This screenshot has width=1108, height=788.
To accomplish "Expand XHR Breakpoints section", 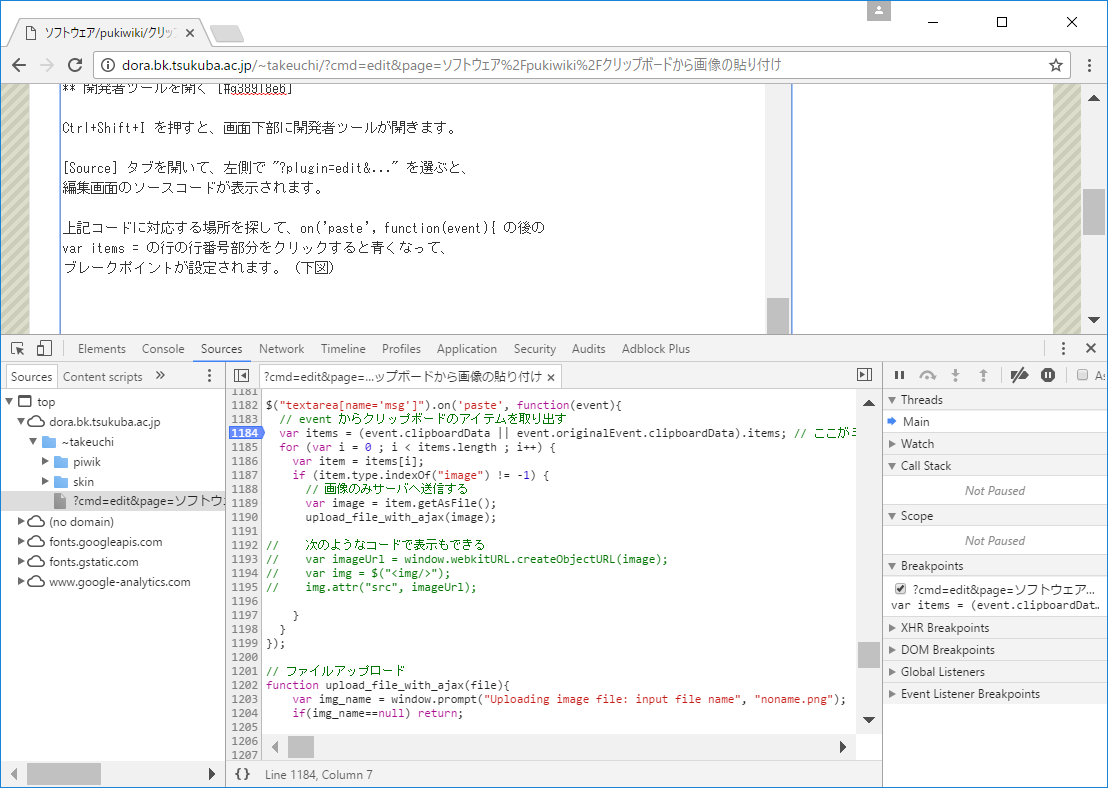I will [x=944, y=628].
